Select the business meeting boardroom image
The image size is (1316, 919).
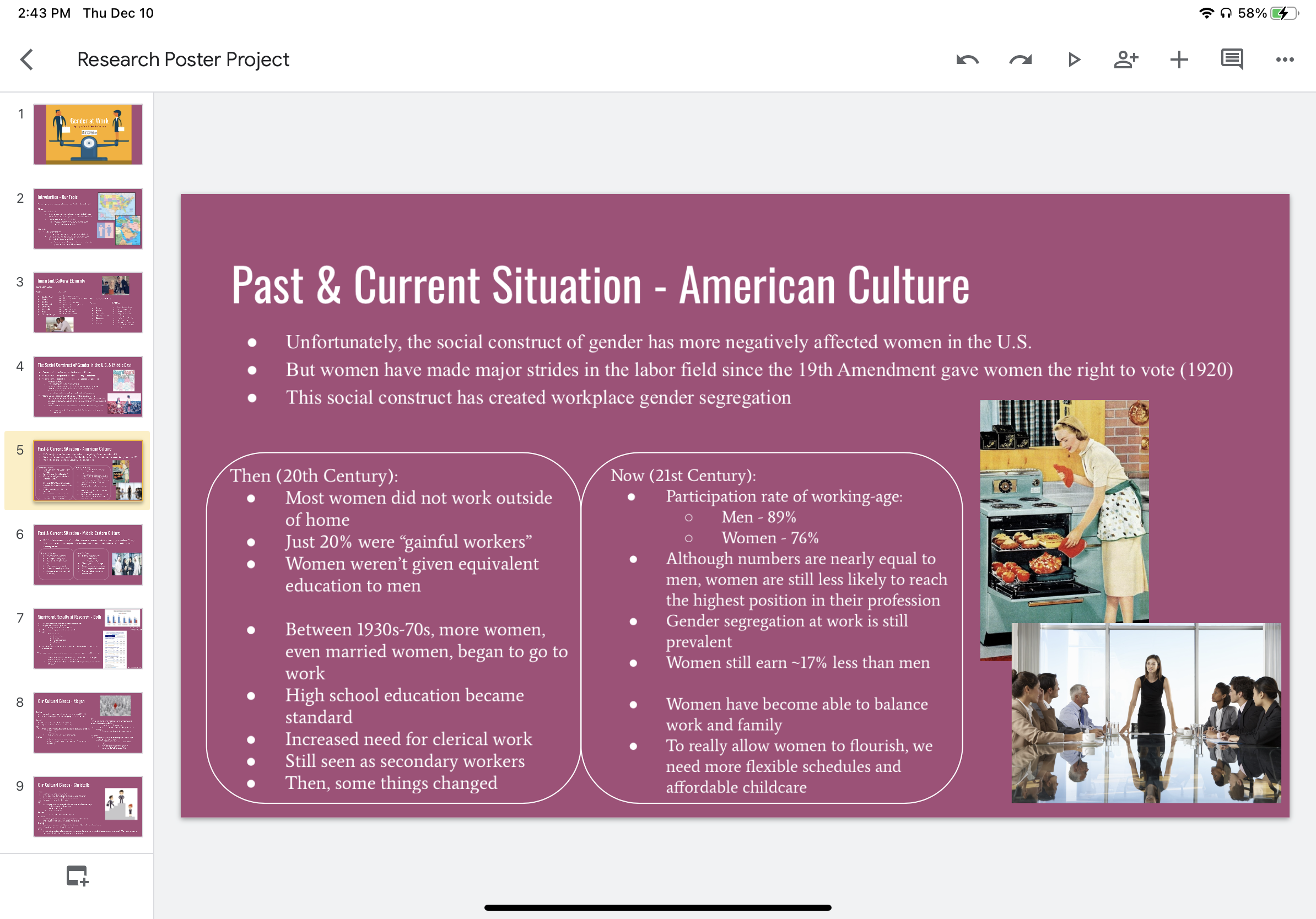click(x=1146, y=713)
